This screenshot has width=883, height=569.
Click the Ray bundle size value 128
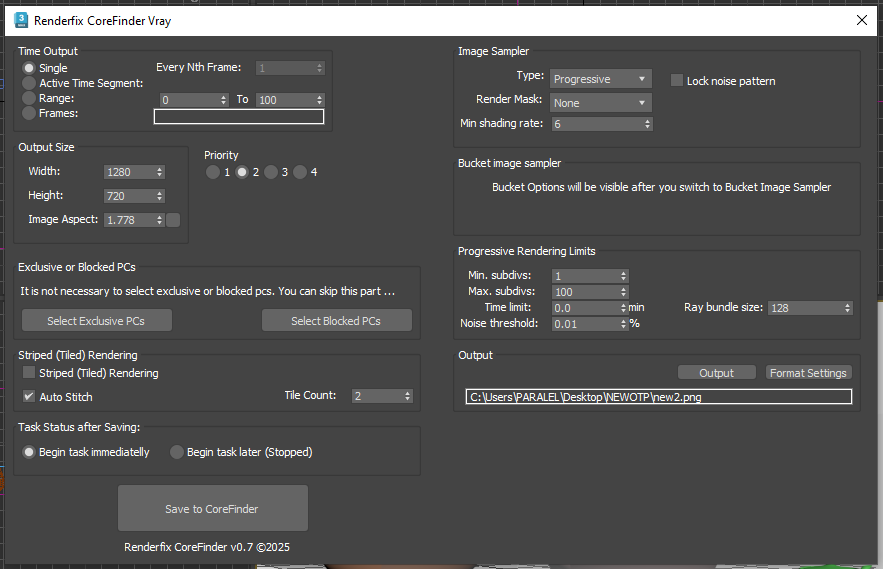pos(805,308)
